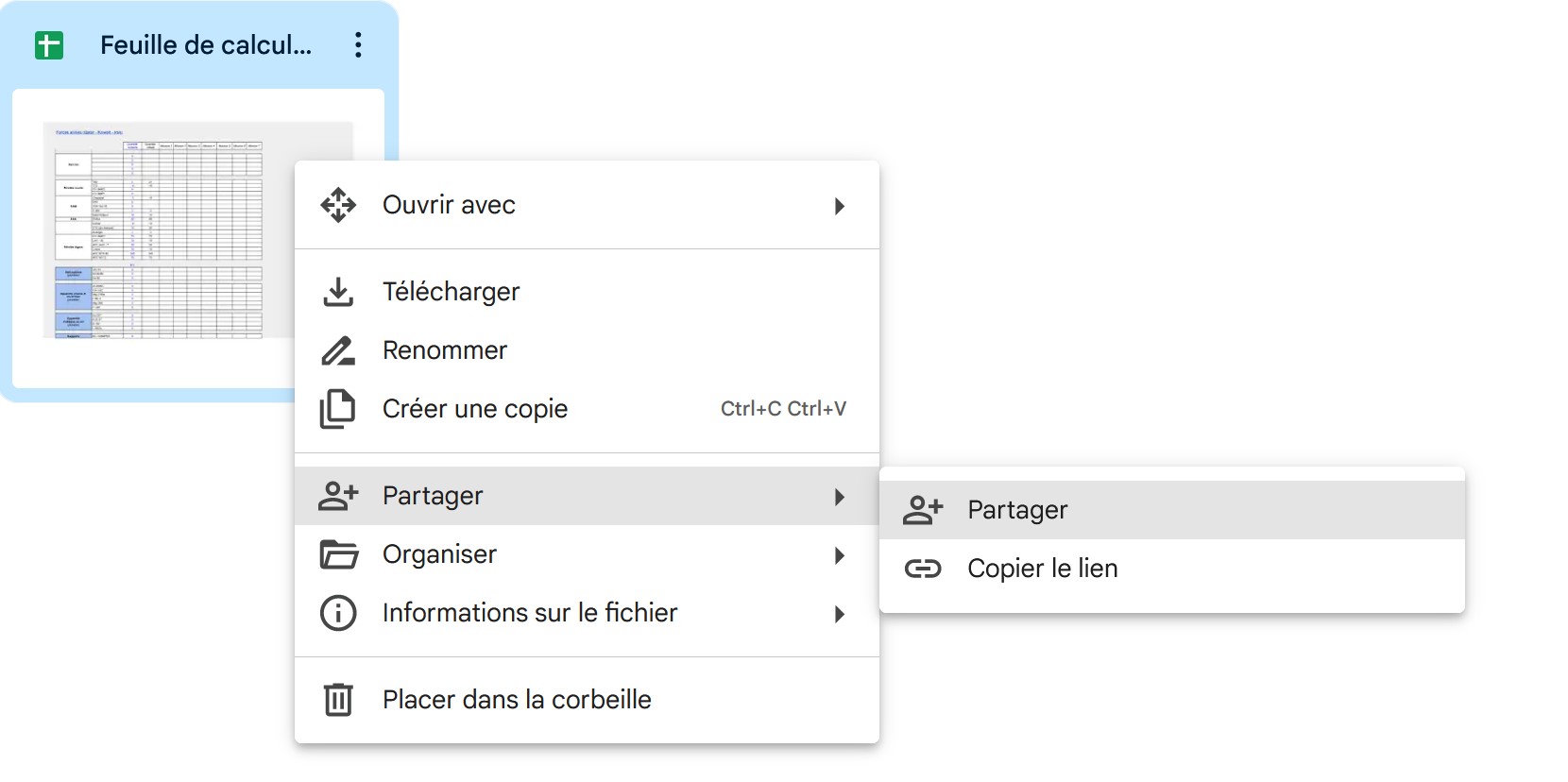Select Télécharger menu entry
1568x782 pixels.
click(587, 292)
